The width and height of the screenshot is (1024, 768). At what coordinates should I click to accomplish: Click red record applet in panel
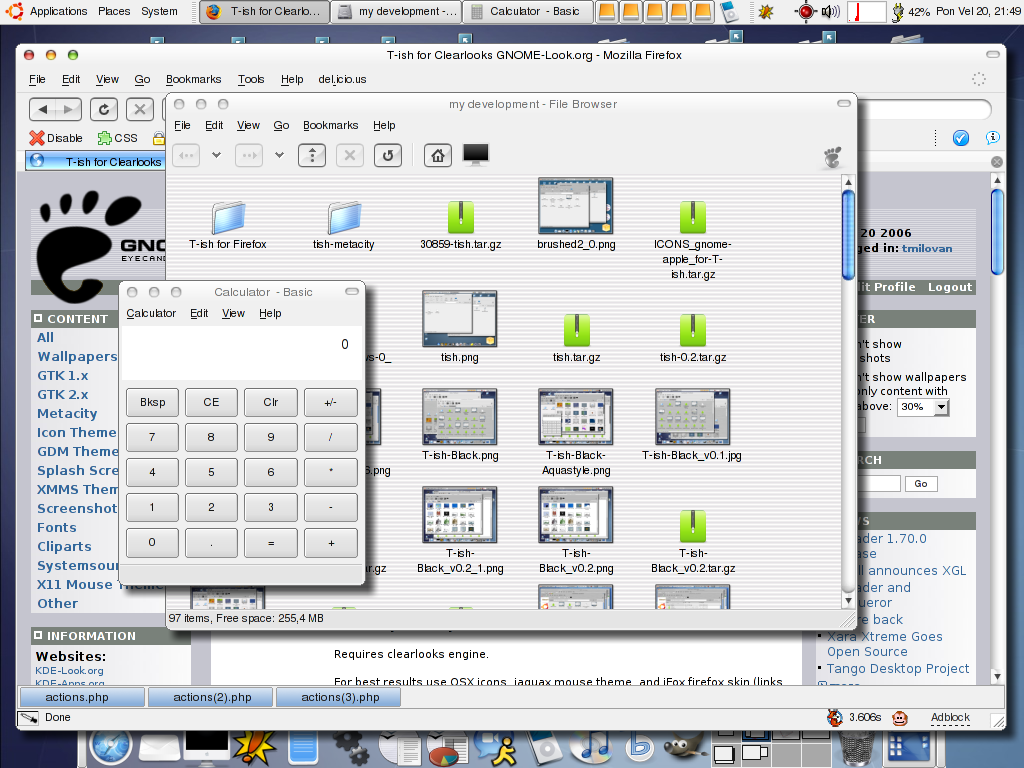pyautogui.click(x=806, y=11)
